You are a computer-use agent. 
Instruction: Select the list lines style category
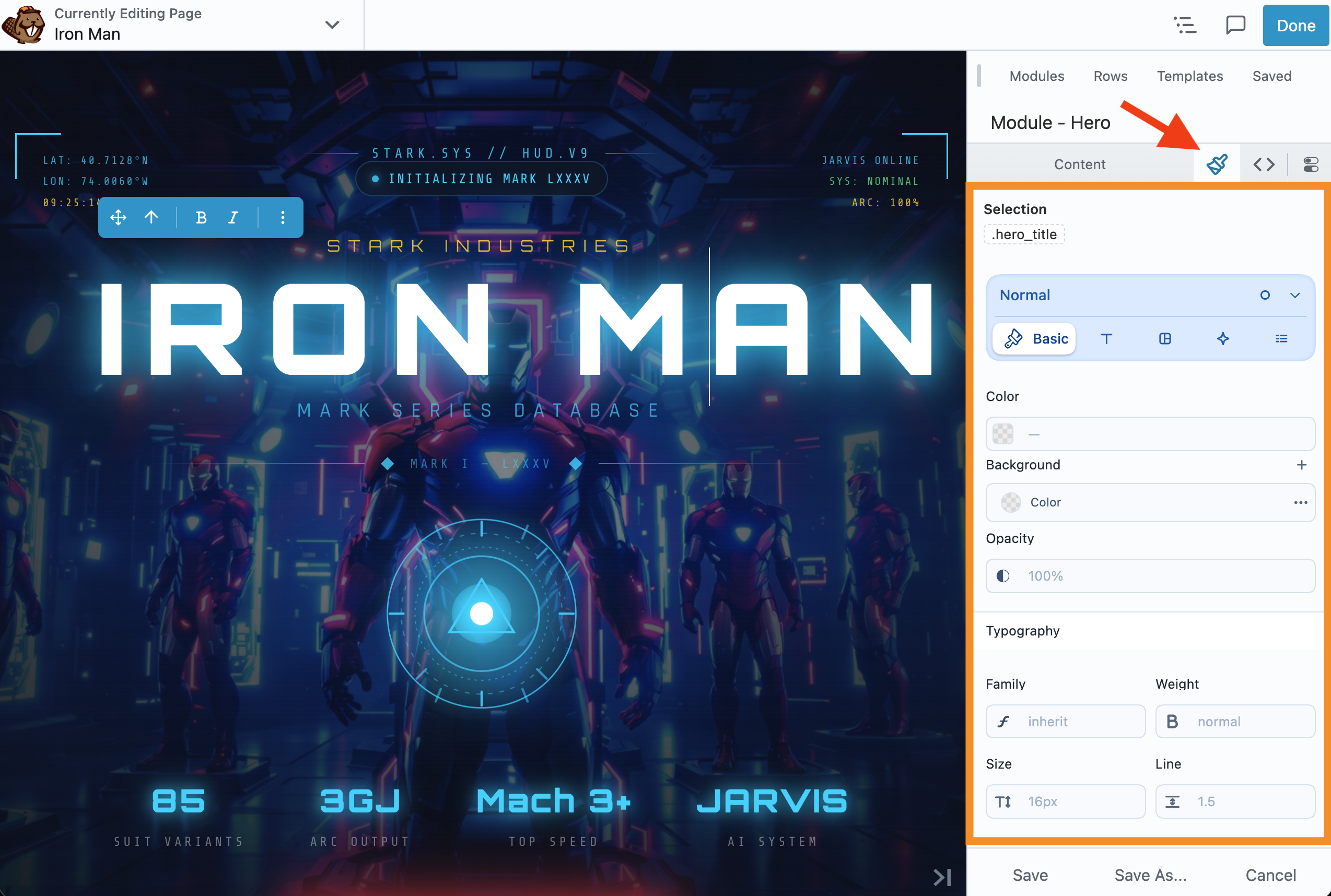point(1281,339)
